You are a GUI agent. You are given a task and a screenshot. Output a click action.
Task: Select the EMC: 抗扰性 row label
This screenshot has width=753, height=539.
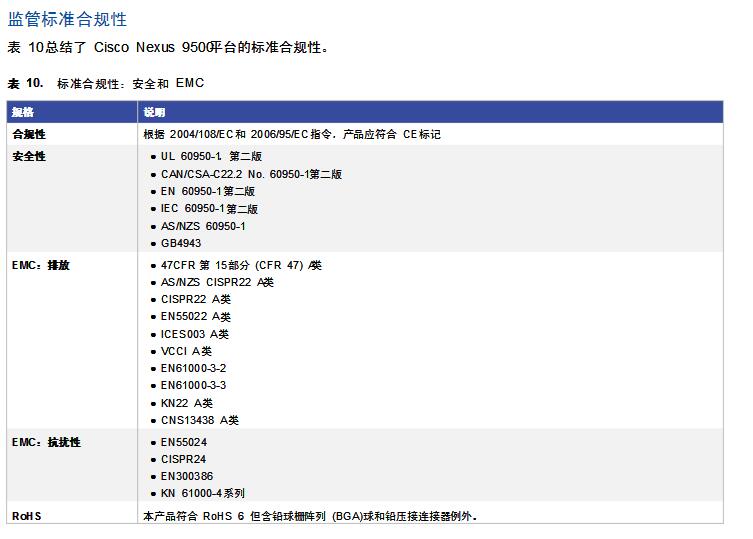(x=47, y=442)
